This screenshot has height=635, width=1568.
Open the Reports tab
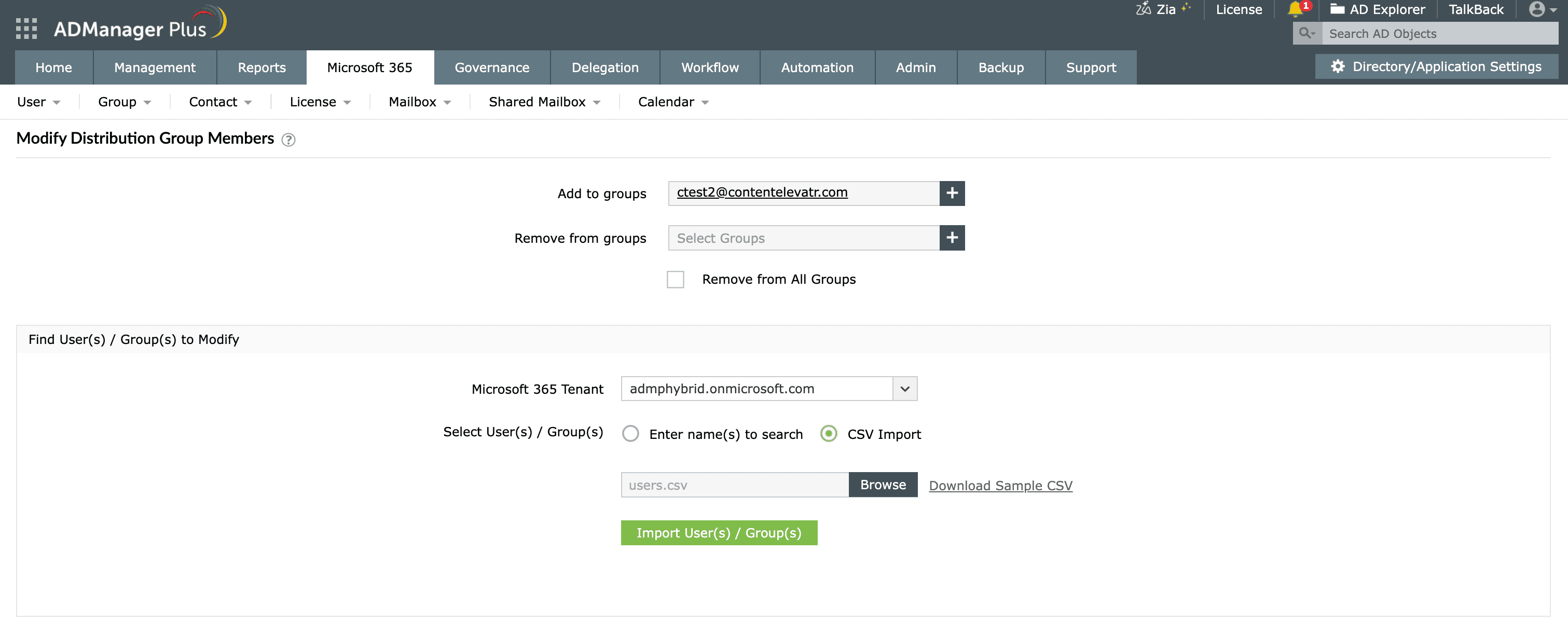(x=262, y=67)
